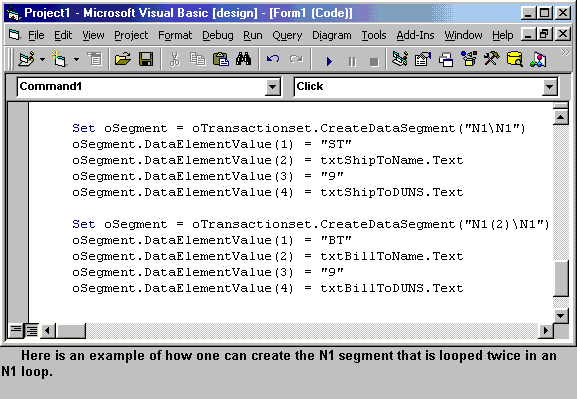Click the Cut scissors icon

coord(175,59)
